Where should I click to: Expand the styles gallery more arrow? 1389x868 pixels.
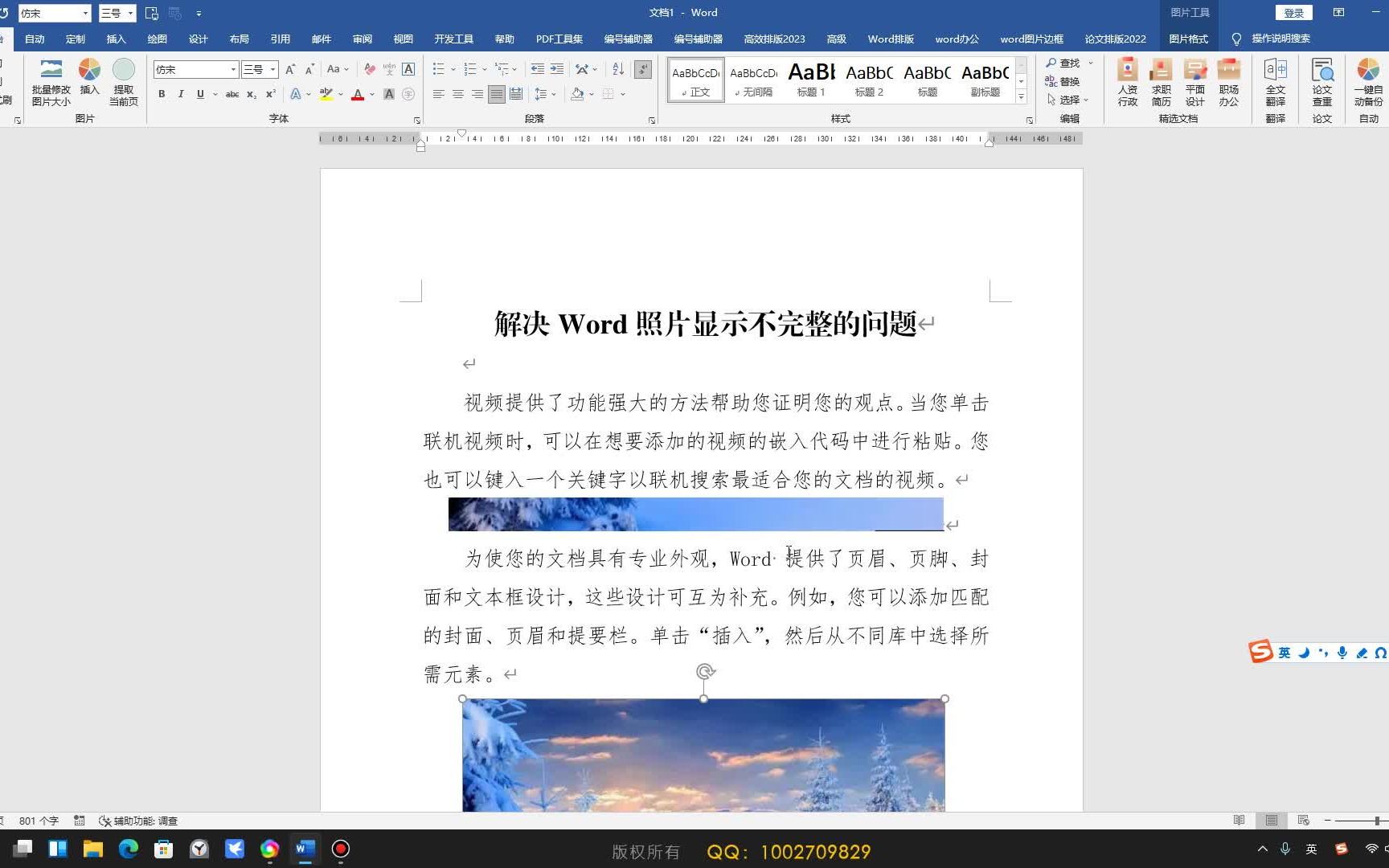[1021, 97]
